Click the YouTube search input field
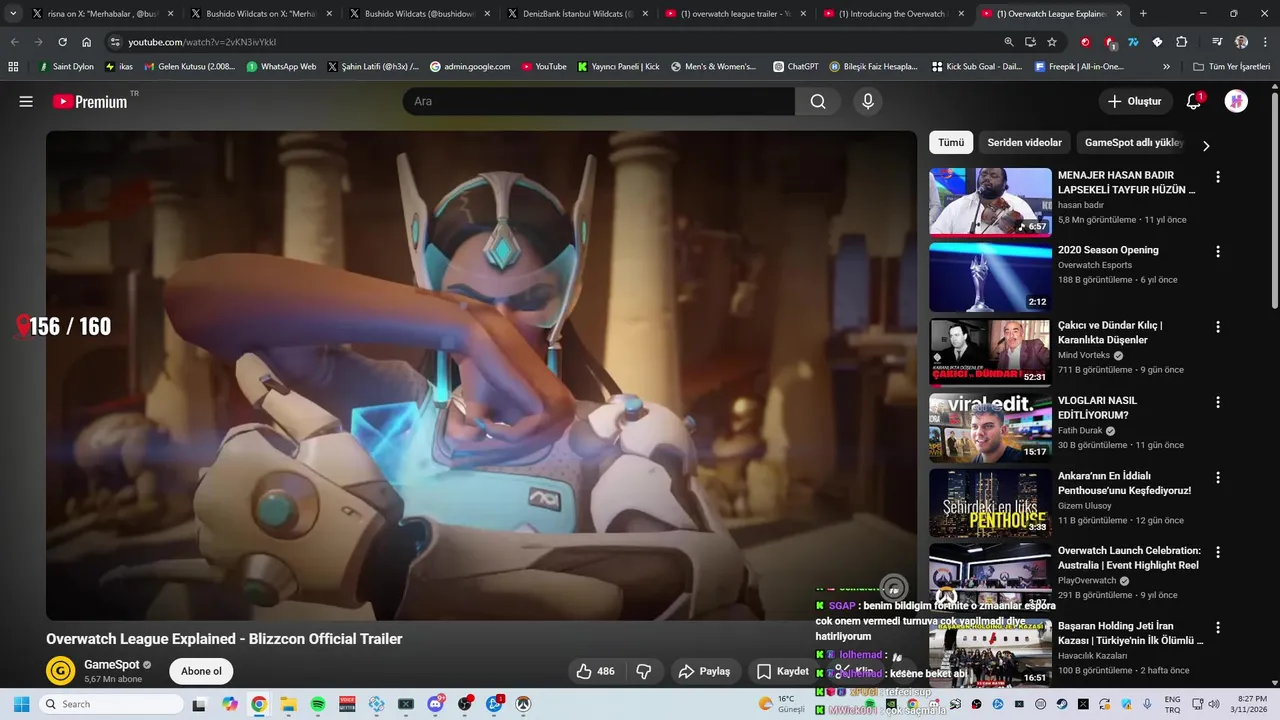The width and height of the screenshot is (1280, 720). click(x=599, y=101)
